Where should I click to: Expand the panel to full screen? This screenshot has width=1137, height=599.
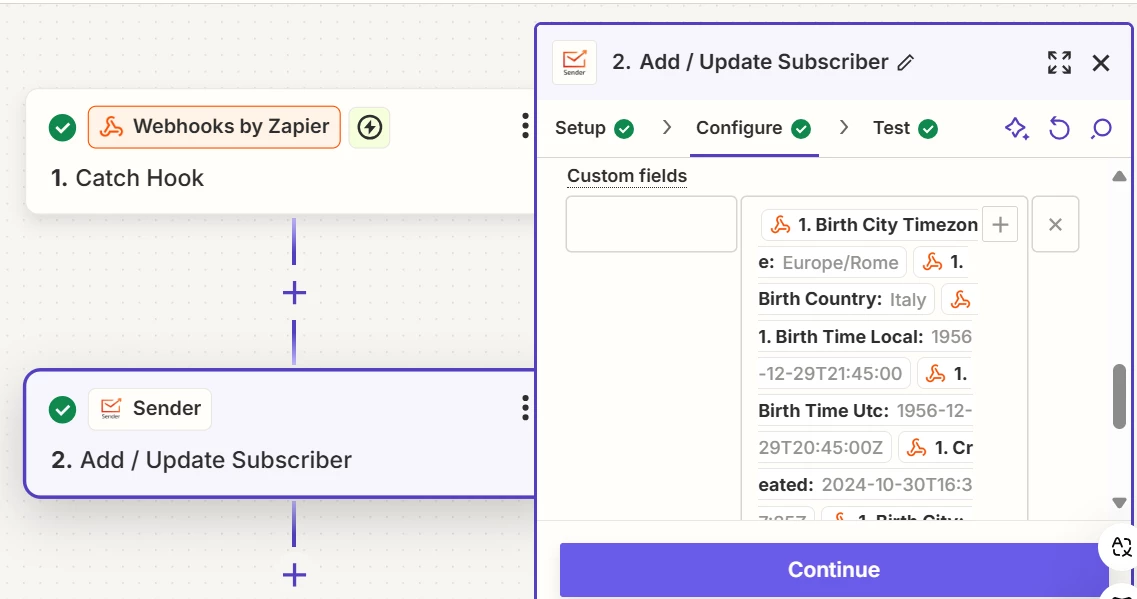click(1059, 63)
